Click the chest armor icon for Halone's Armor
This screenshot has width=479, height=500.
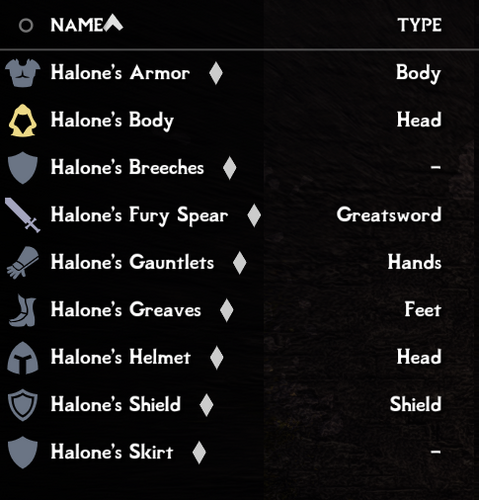click(x=23, y=73)
